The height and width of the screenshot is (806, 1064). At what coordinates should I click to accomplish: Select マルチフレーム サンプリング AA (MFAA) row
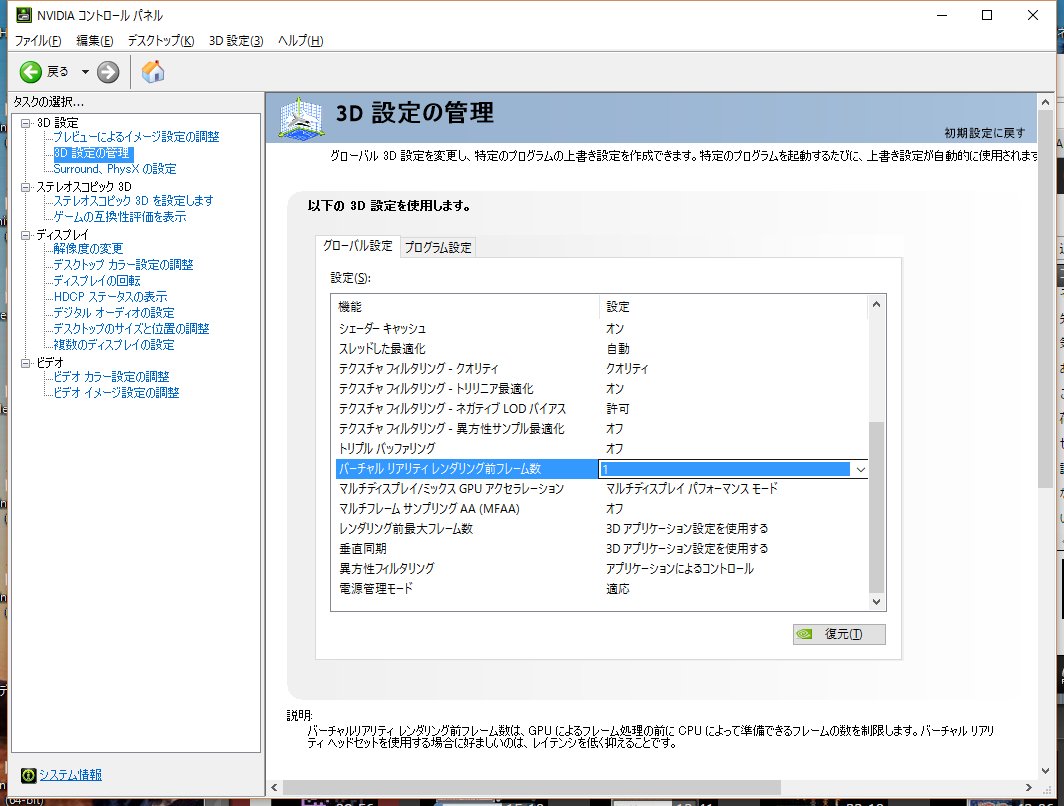point(601,509)
